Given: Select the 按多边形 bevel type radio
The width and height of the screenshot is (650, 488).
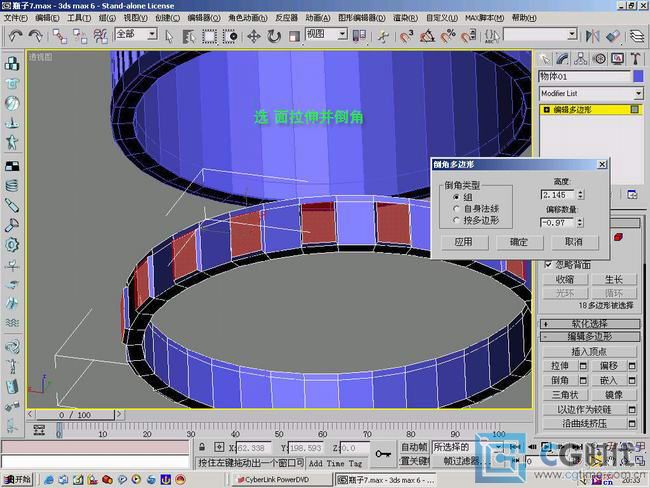Looking at the screenshot, I should (x=456, y=220).
